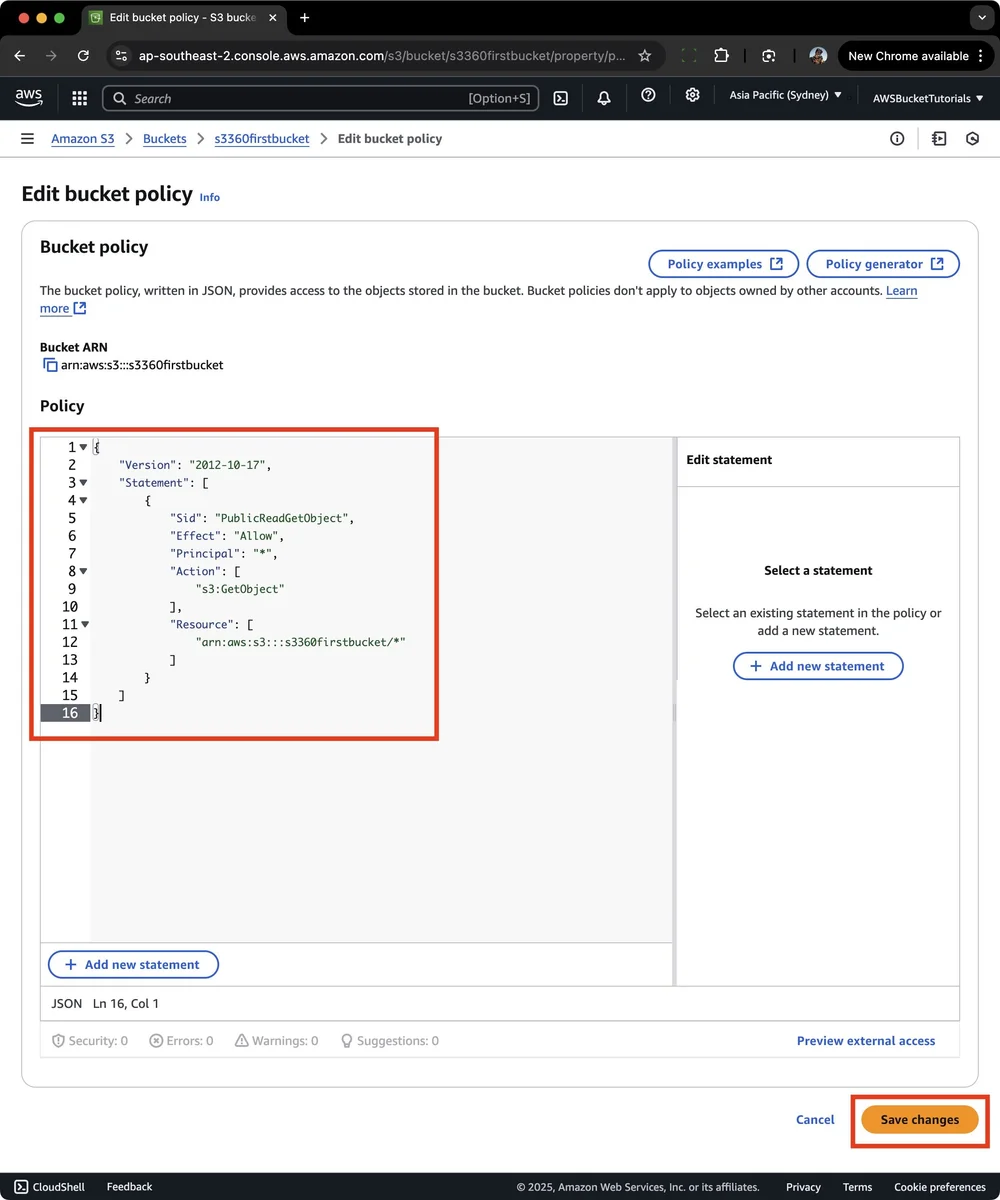The height and width of the screenshot is (1200, 1000).
Task: Click the "s3:GetObject" action text
Action: (x=240, y=589)
